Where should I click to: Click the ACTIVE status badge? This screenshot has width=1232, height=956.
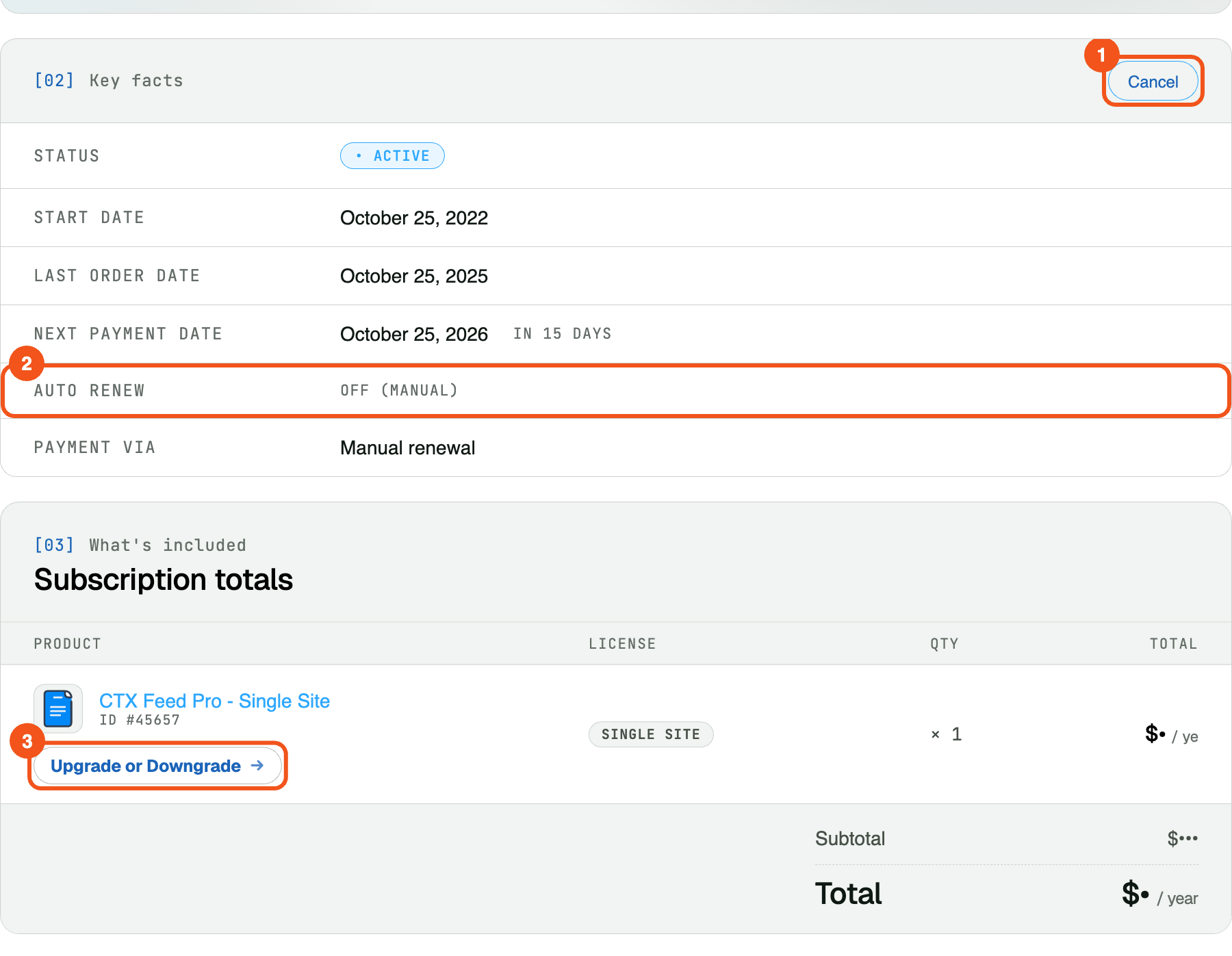pos(392,155)
